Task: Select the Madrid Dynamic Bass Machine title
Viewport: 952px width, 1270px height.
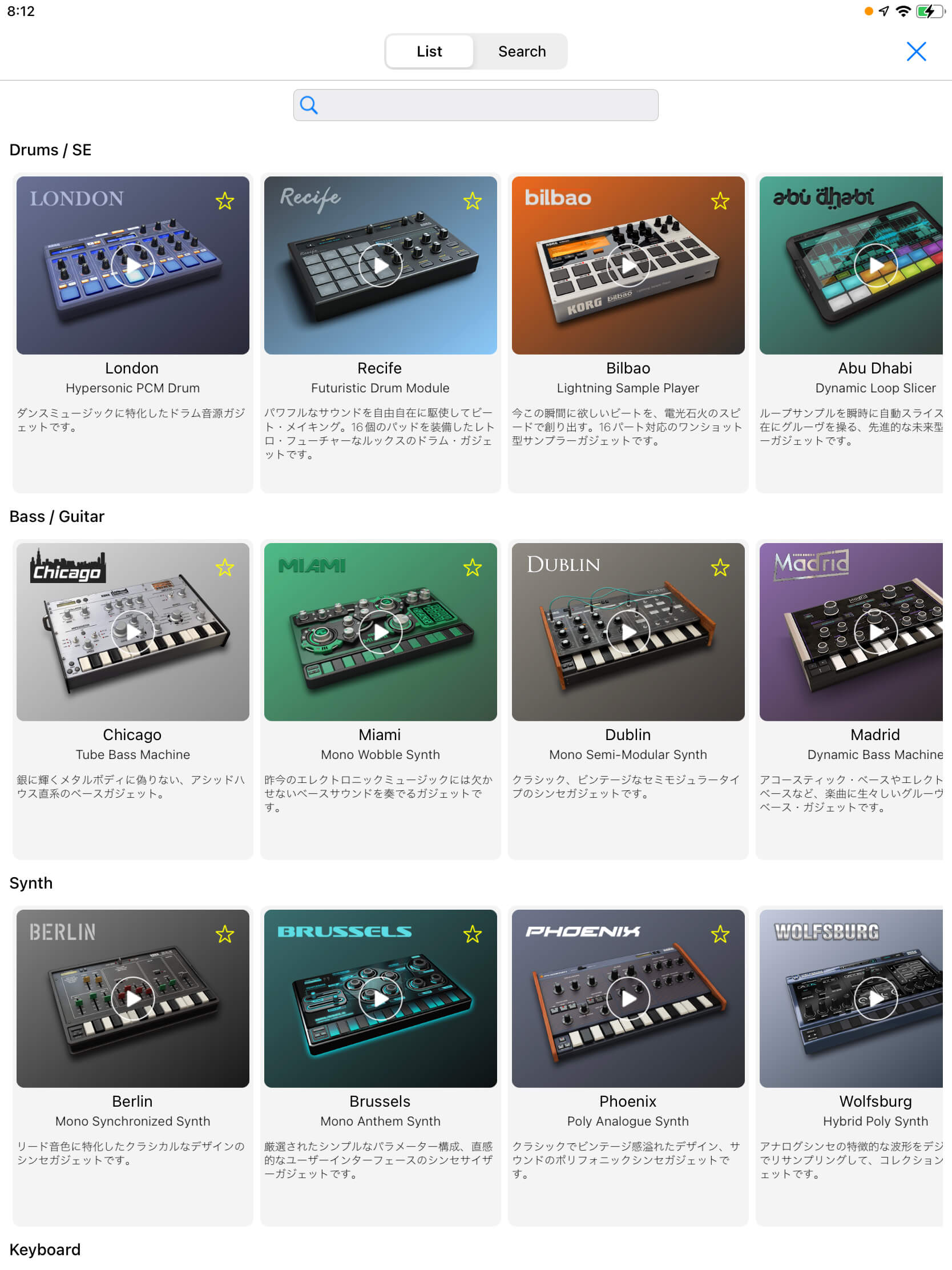Action: [875, 734]
